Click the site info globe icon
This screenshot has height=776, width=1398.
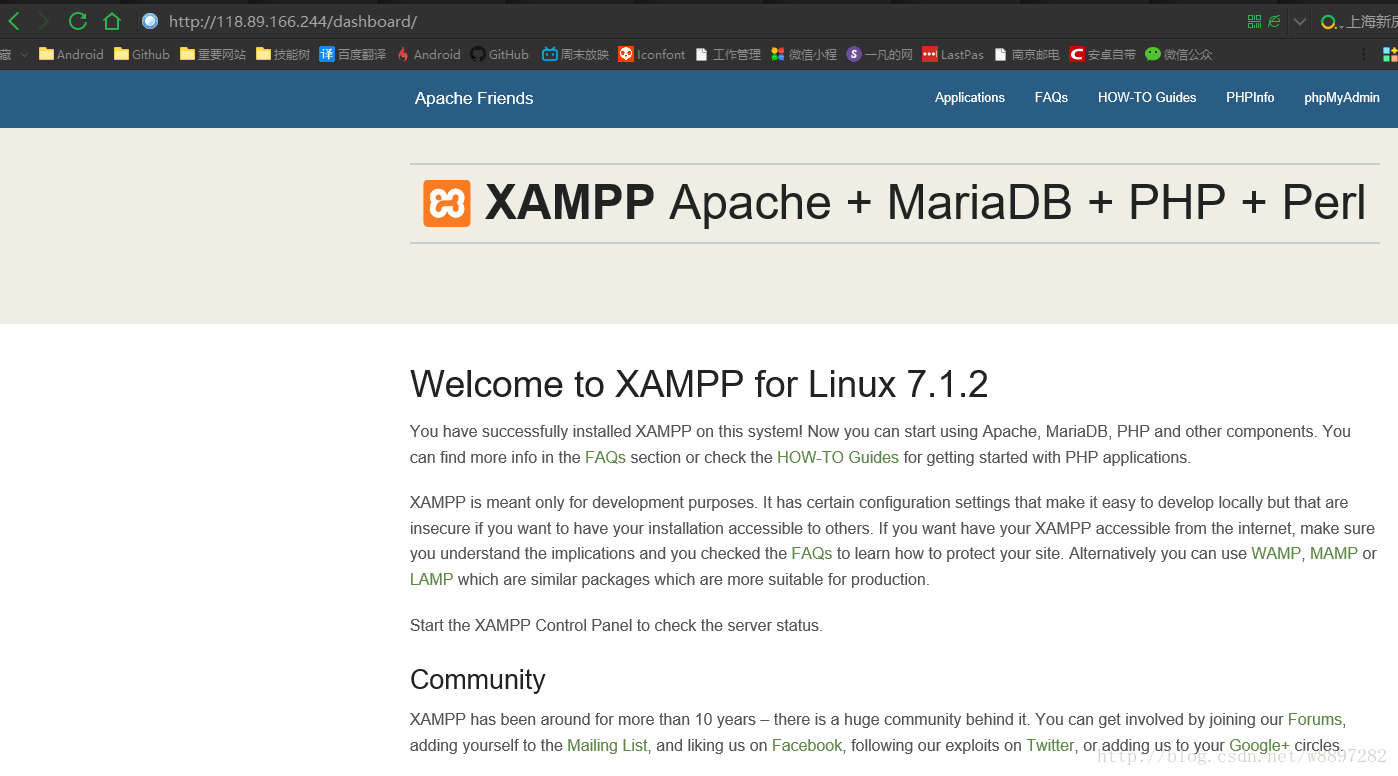pos(150,21)
